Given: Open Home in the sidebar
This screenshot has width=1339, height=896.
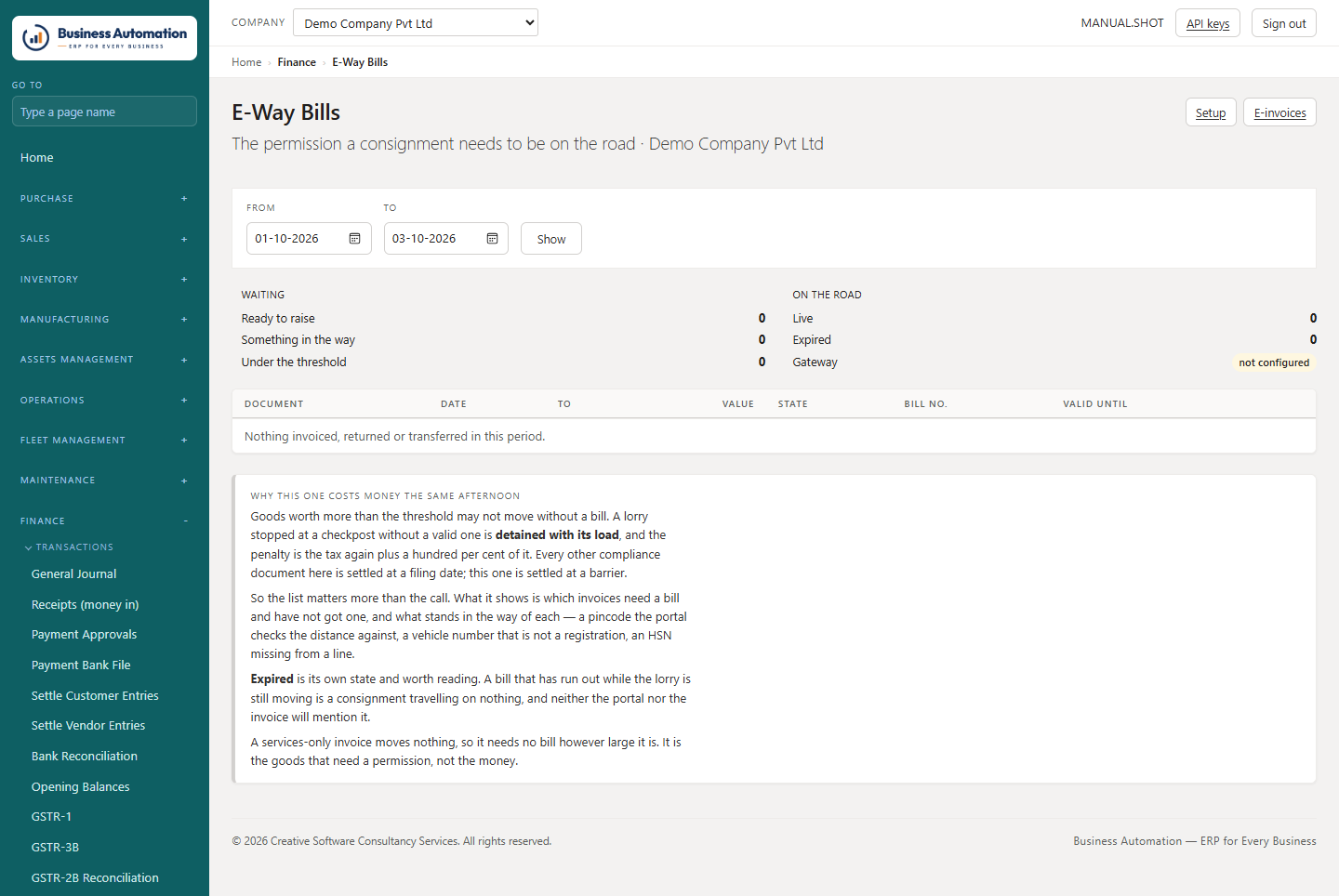Looking at the screenshot, I should tap(37, 158).
